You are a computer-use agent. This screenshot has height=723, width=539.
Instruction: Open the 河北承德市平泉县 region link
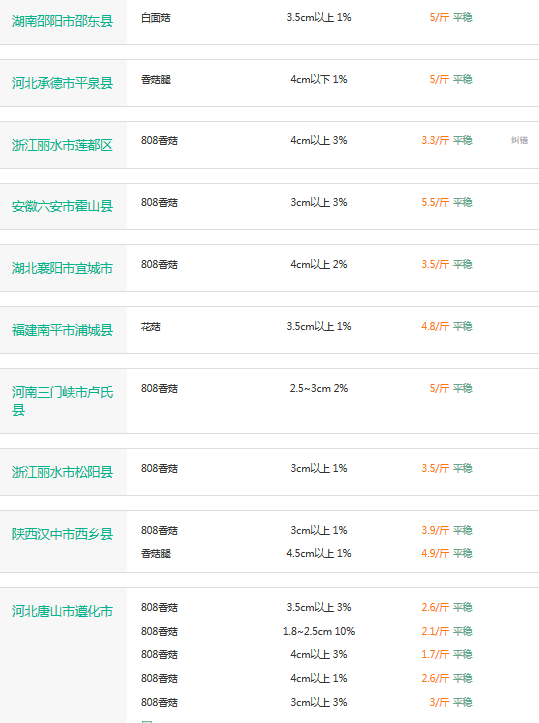tap(62, 83)
